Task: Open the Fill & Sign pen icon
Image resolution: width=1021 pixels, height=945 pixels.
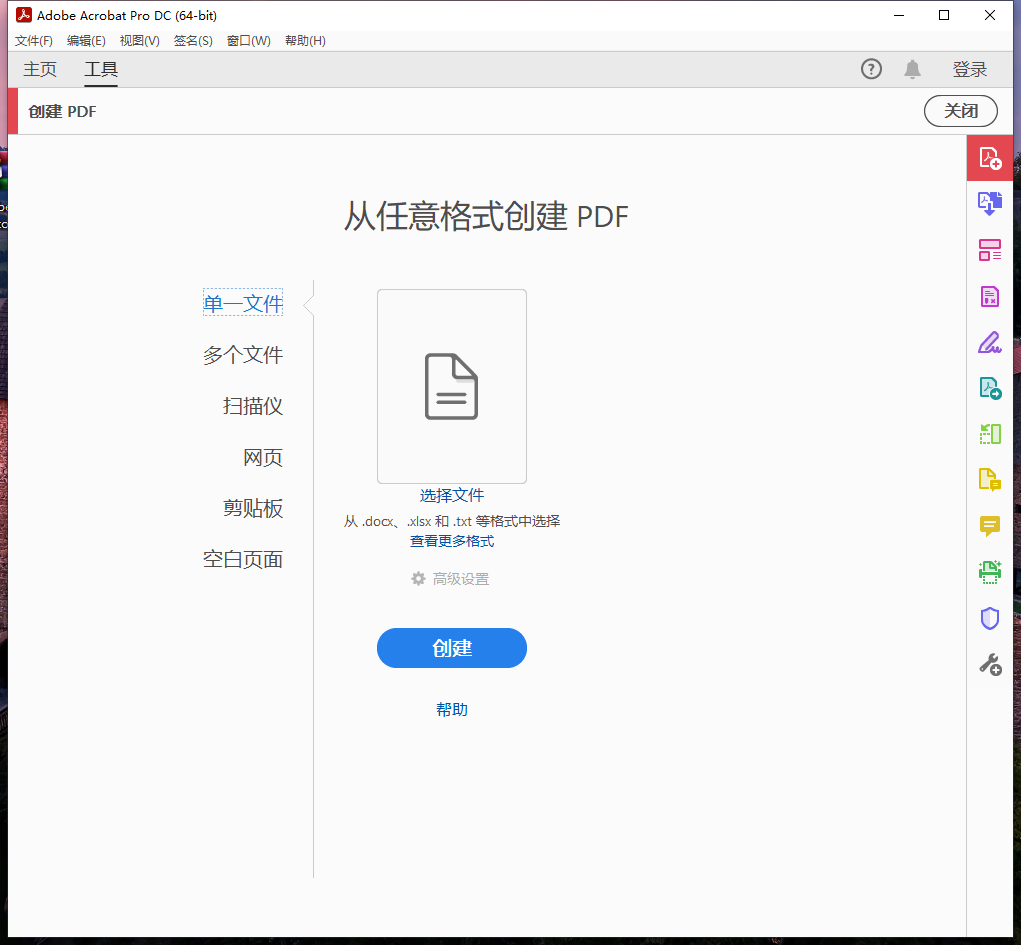Action: 990,342
